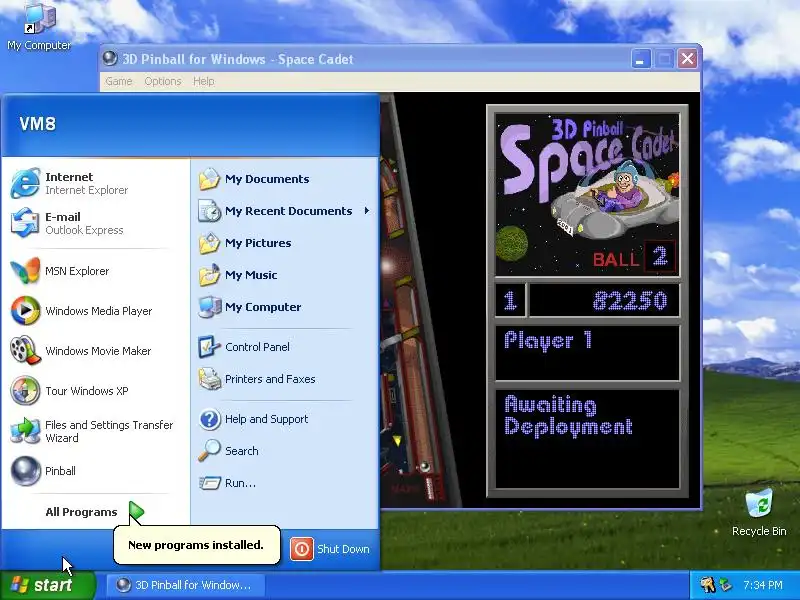The image size is (800, 600).
Task: Open Internet Explorer from the Start menu
Action: point(94,183)
